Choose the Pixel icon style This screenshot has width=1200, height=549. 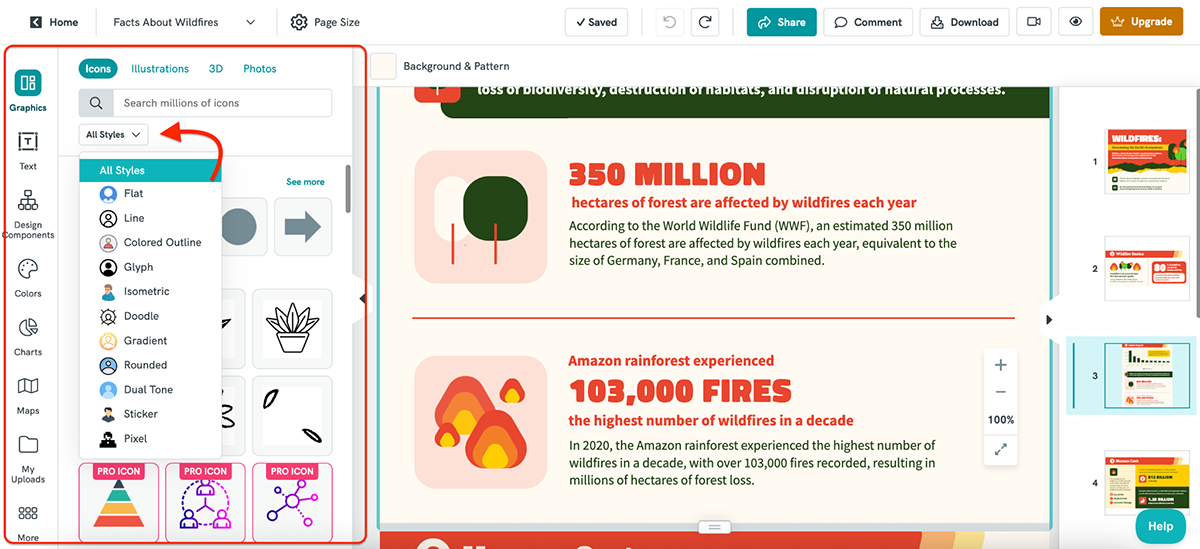150,438
